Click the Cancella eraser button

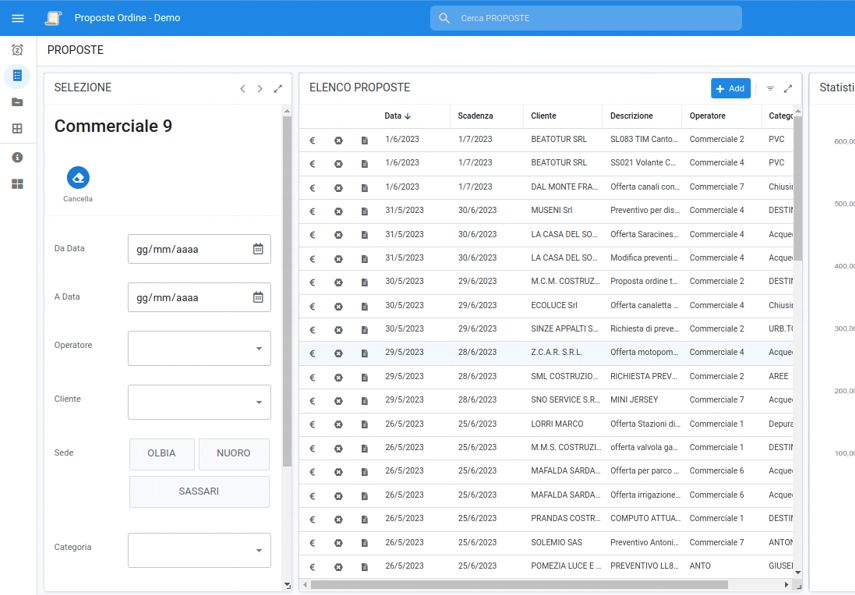point(78,178)
